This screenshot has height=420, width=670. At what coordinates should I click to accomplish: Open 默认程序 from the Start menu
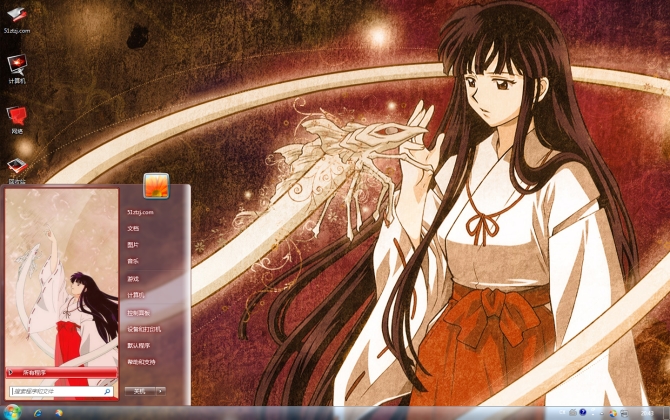pyautogui.click(x=138, y=345)
